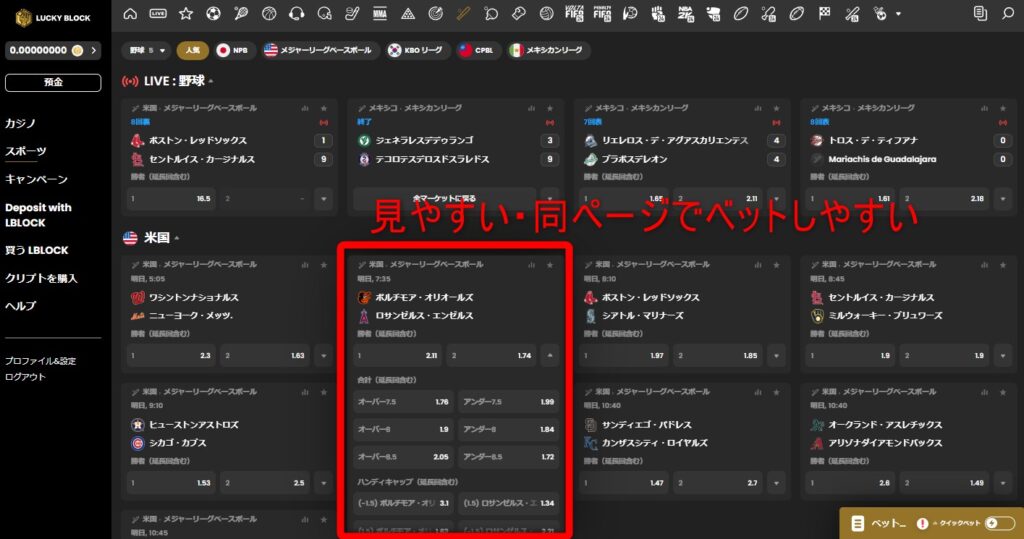Favorite the Washington Nationals vs Mets match
Viewport: 1024px width, 539px height.
point(323,265)
